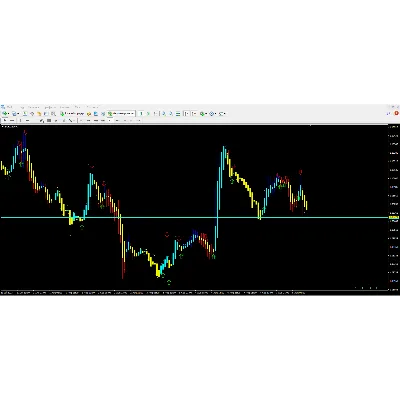
Task: Open the Indicators list dropdown
Action: 203,114
